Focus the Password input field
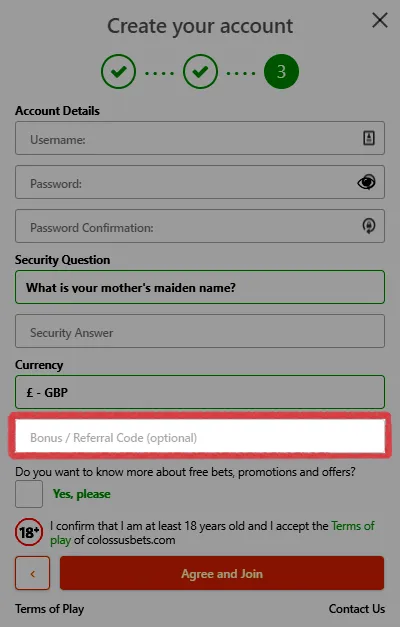 (x=200, y=182)
